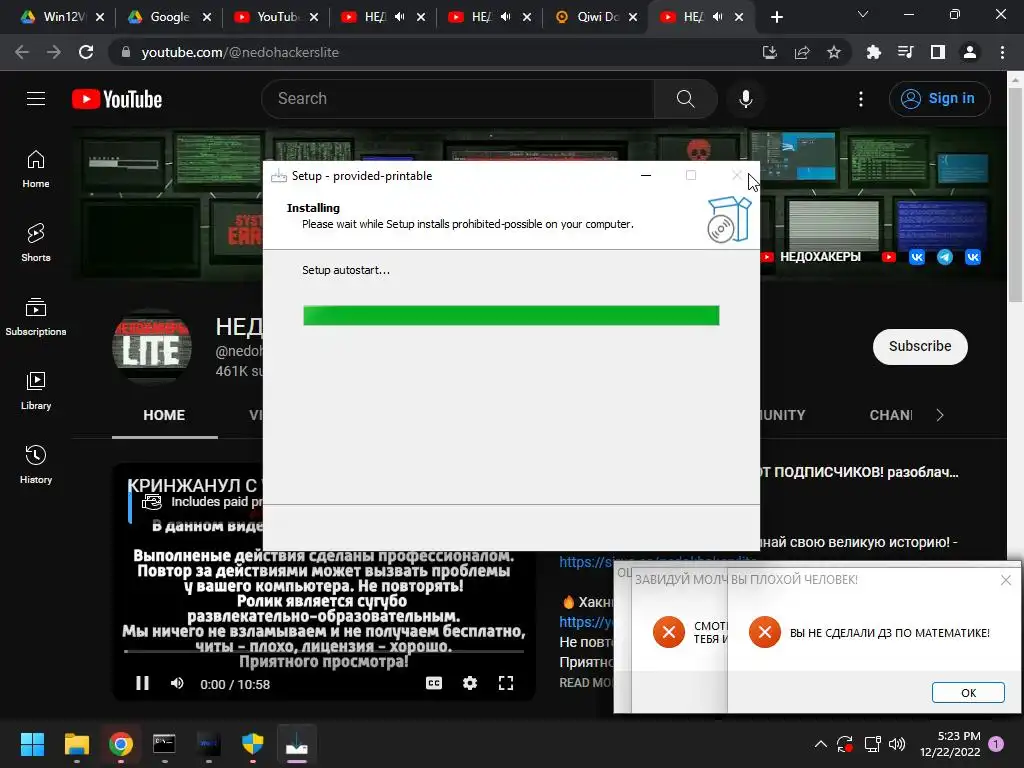The height and width of the screenshot is (768, 1024).
Task: Select the HOME channel tab
Action: pos(164,415)
